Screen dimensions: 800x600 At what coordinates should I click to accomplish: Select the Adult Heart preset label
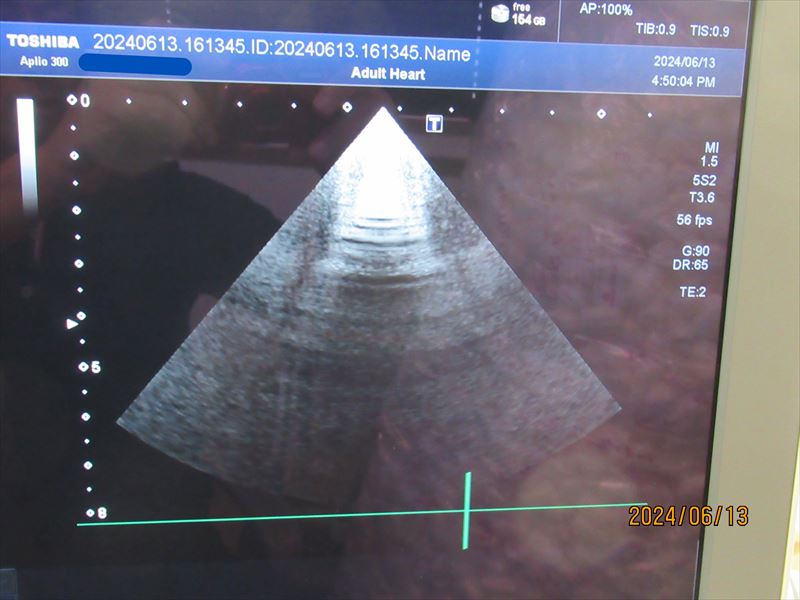pos(388,74)
